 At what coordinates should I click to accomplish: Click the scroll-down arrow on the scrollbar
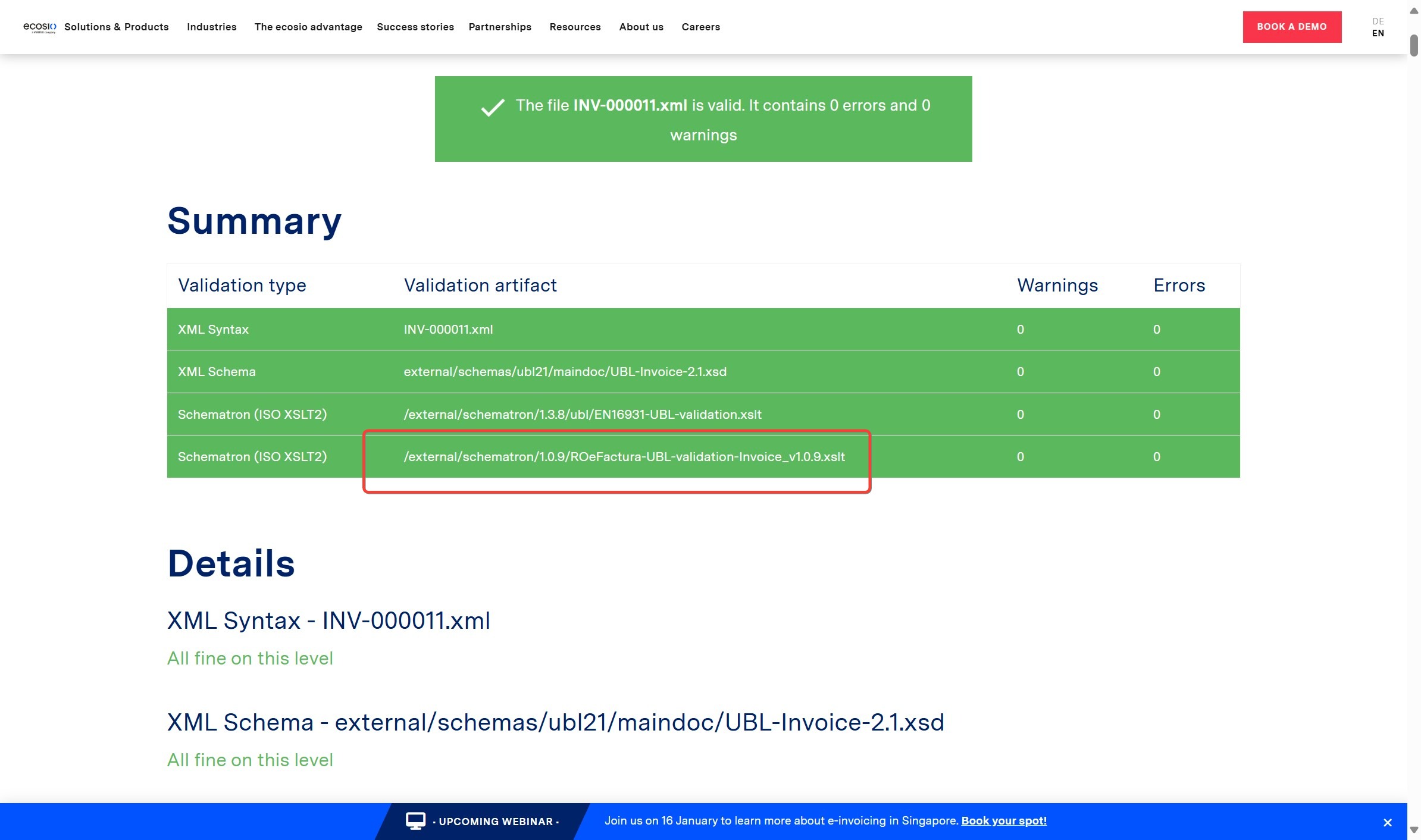tap(1413, 829)
